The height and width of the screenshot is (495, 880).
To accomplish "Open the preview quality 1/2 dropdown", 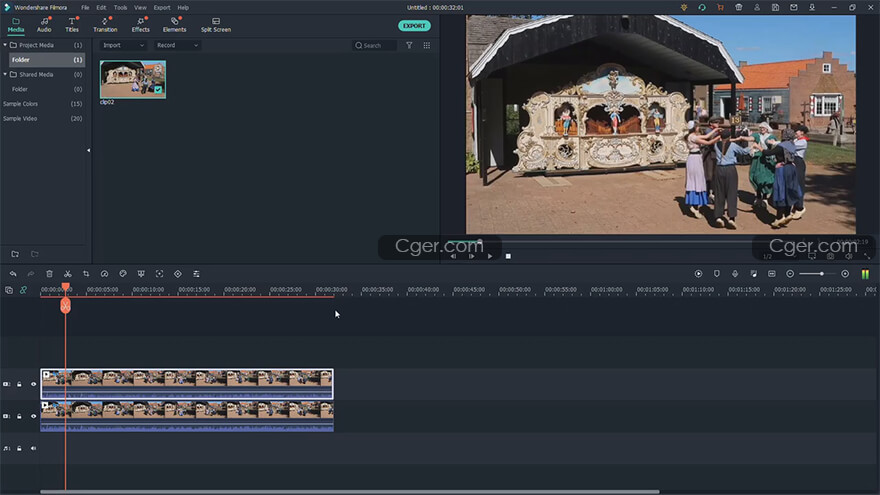I will (x=780, y=256).
